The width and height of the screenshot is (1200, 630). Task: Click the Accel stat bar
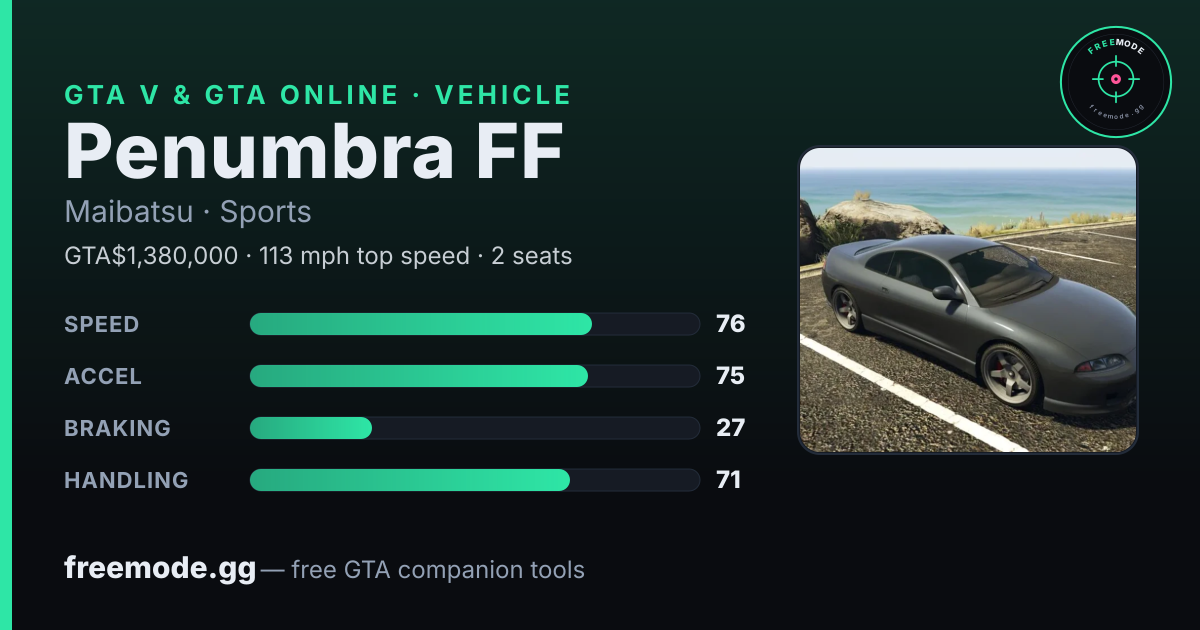tap(474, 376)
